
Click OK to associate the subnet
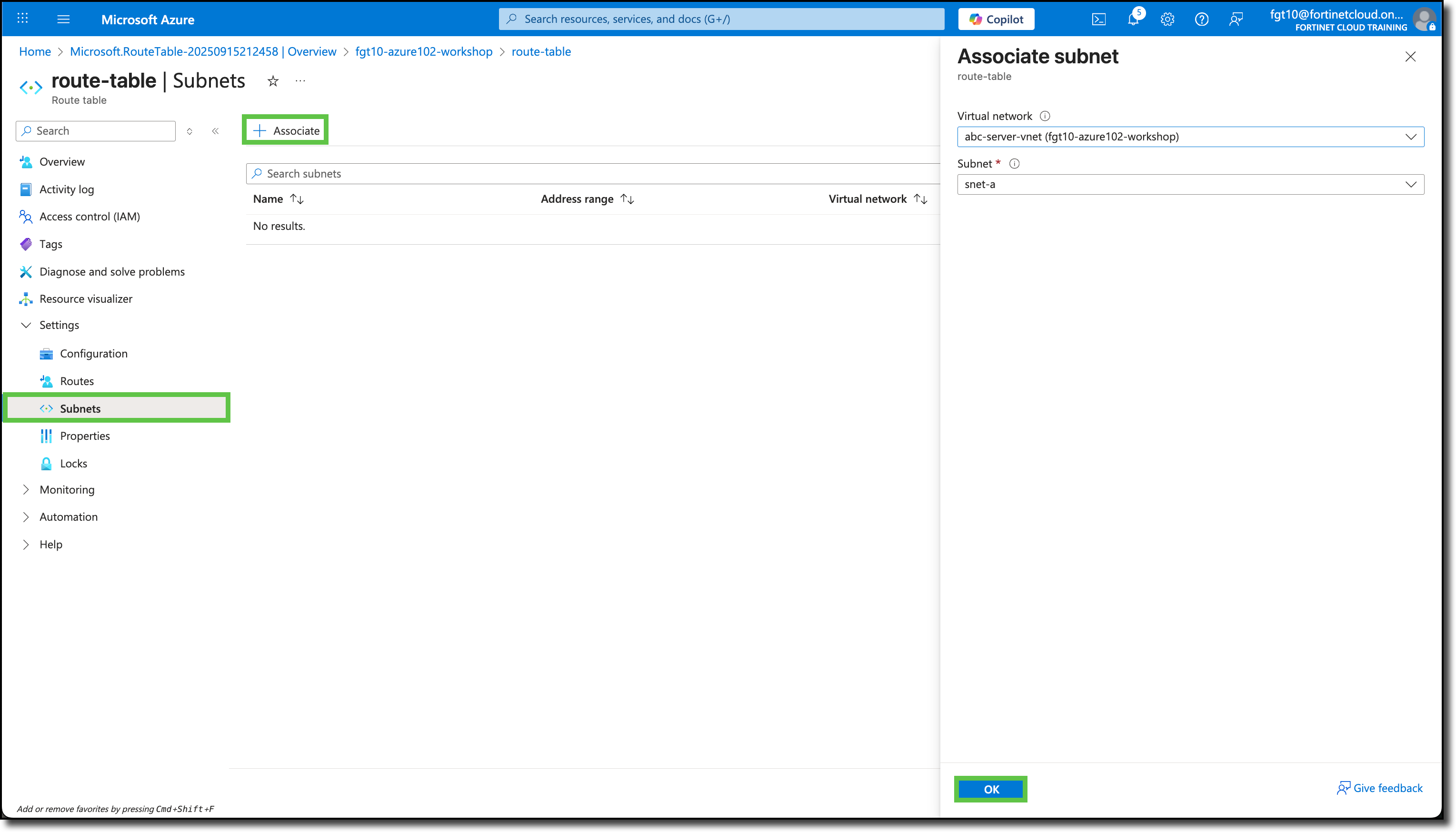pos(990,789)
